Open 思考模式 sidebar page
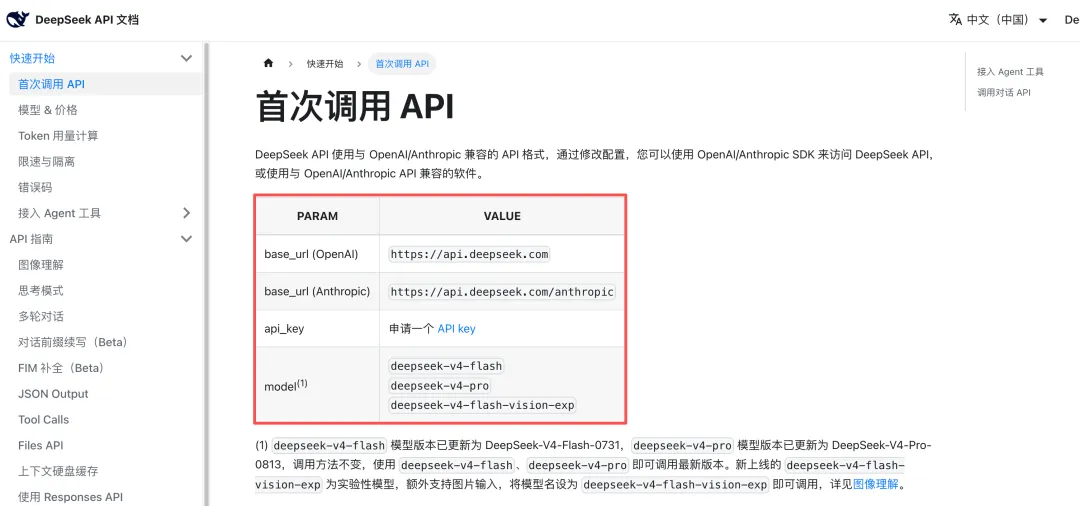1080x506 pixels. (x=41, y=291)
